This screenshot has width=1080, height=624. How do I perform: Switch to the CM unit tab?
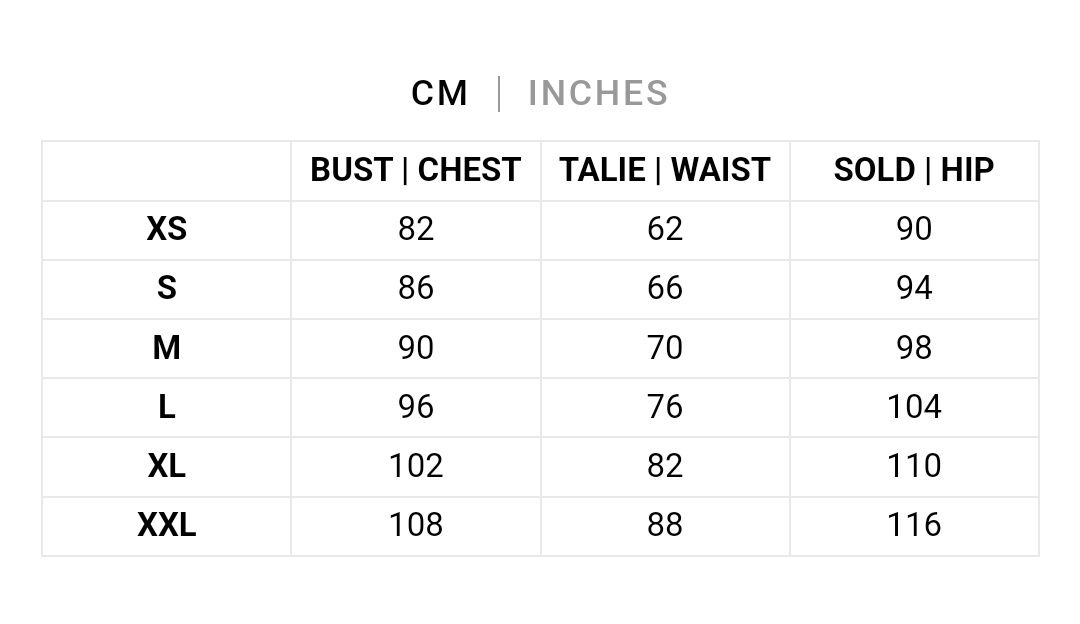[439, 93]
